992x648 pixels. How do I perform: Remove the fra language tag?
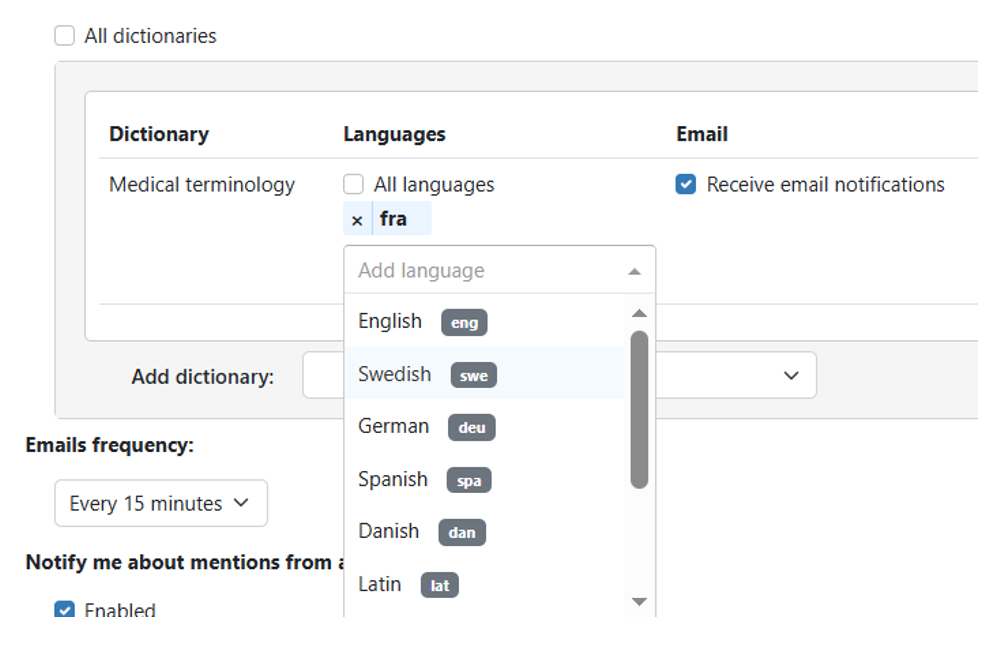point(357,220)
